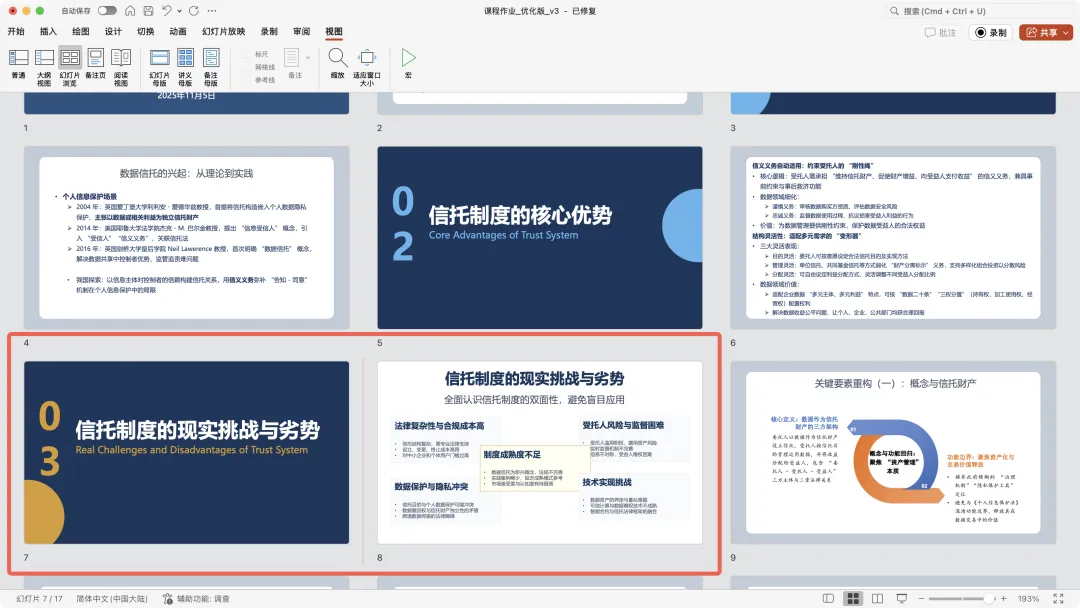Expand the Share (共享) dropdown chevron
Screen dimensions: 1080x608
[x=1066, y=32]
